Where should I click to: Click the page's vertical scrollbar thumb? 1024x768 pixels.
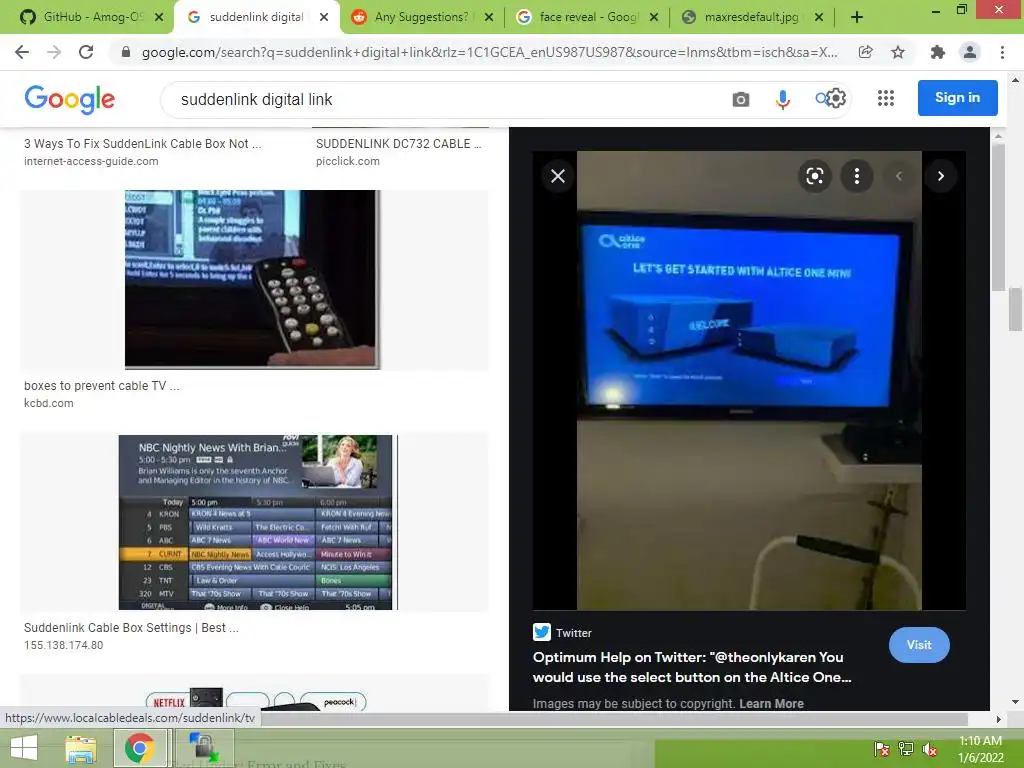(1015, 310)
